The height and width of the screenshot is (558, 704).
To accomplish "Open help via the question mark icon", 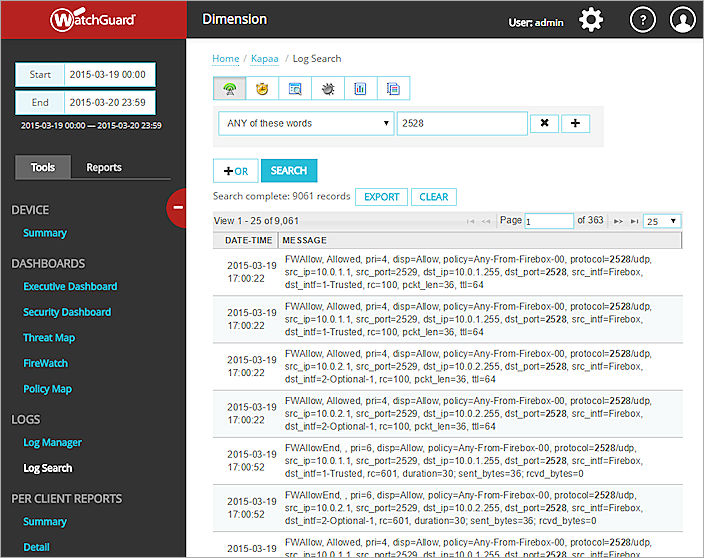I will coord(643,19).
